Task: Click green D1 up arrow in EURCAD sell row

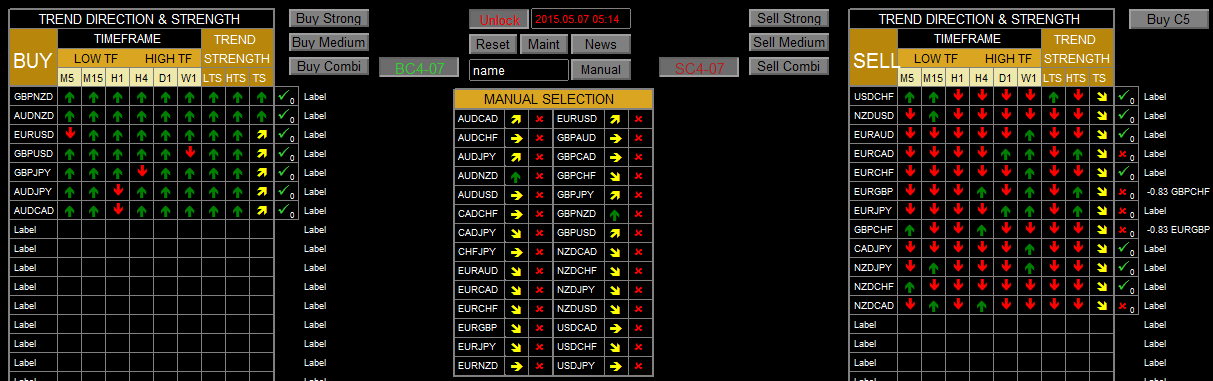Action: [1005, 154]
